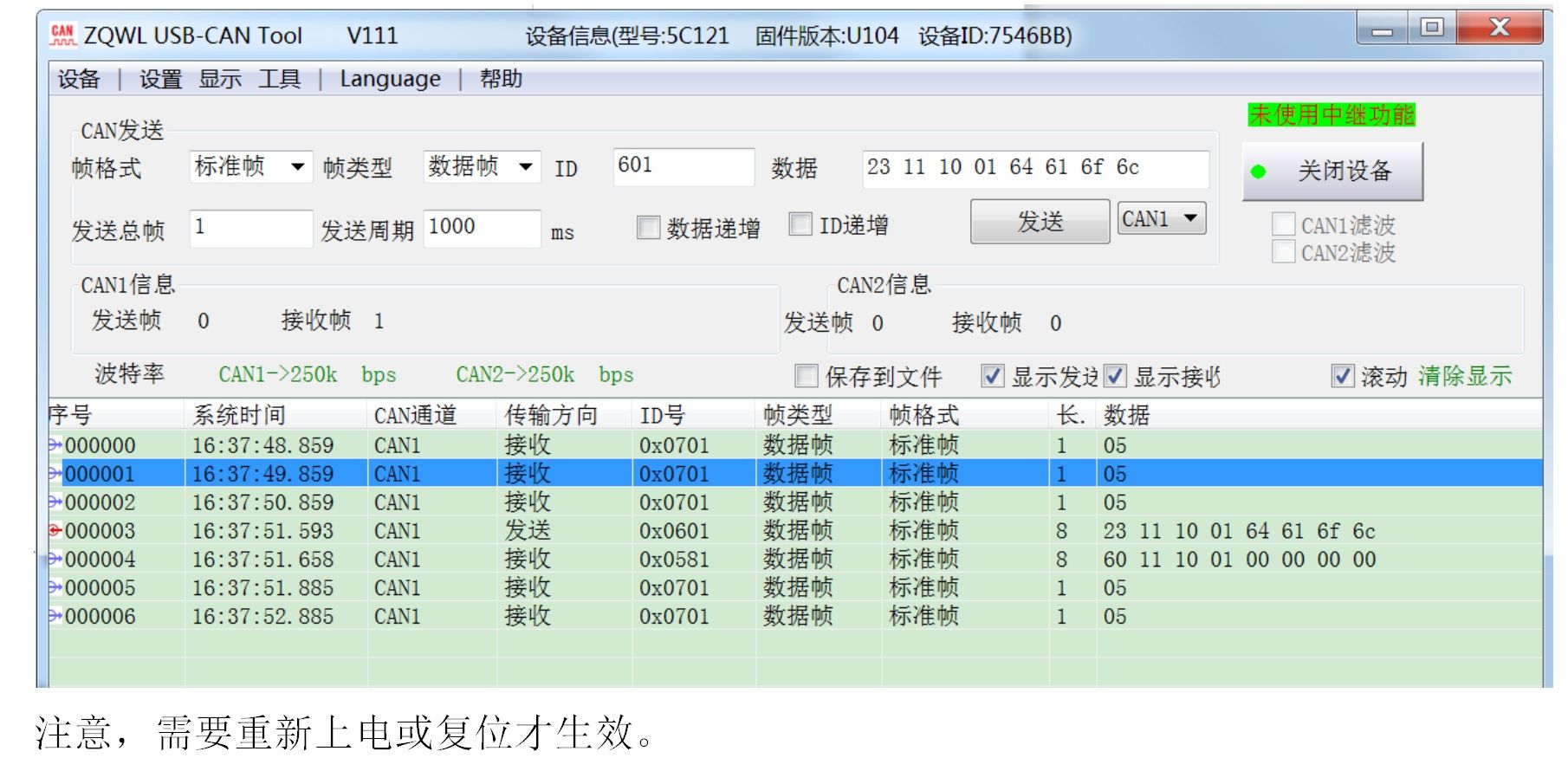Click the receive arrow icon on row 000006

click(55, 616)
